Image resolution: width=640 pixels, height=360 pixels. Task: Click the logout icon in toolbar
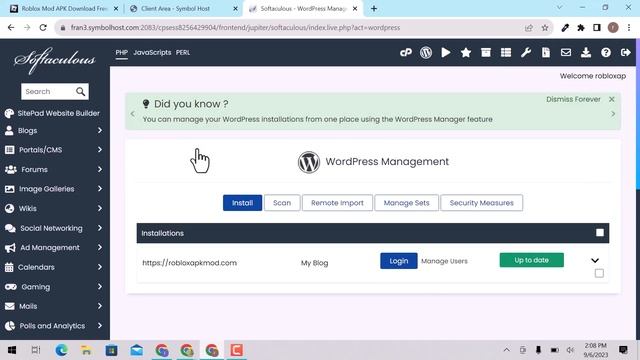pos(625,52)
